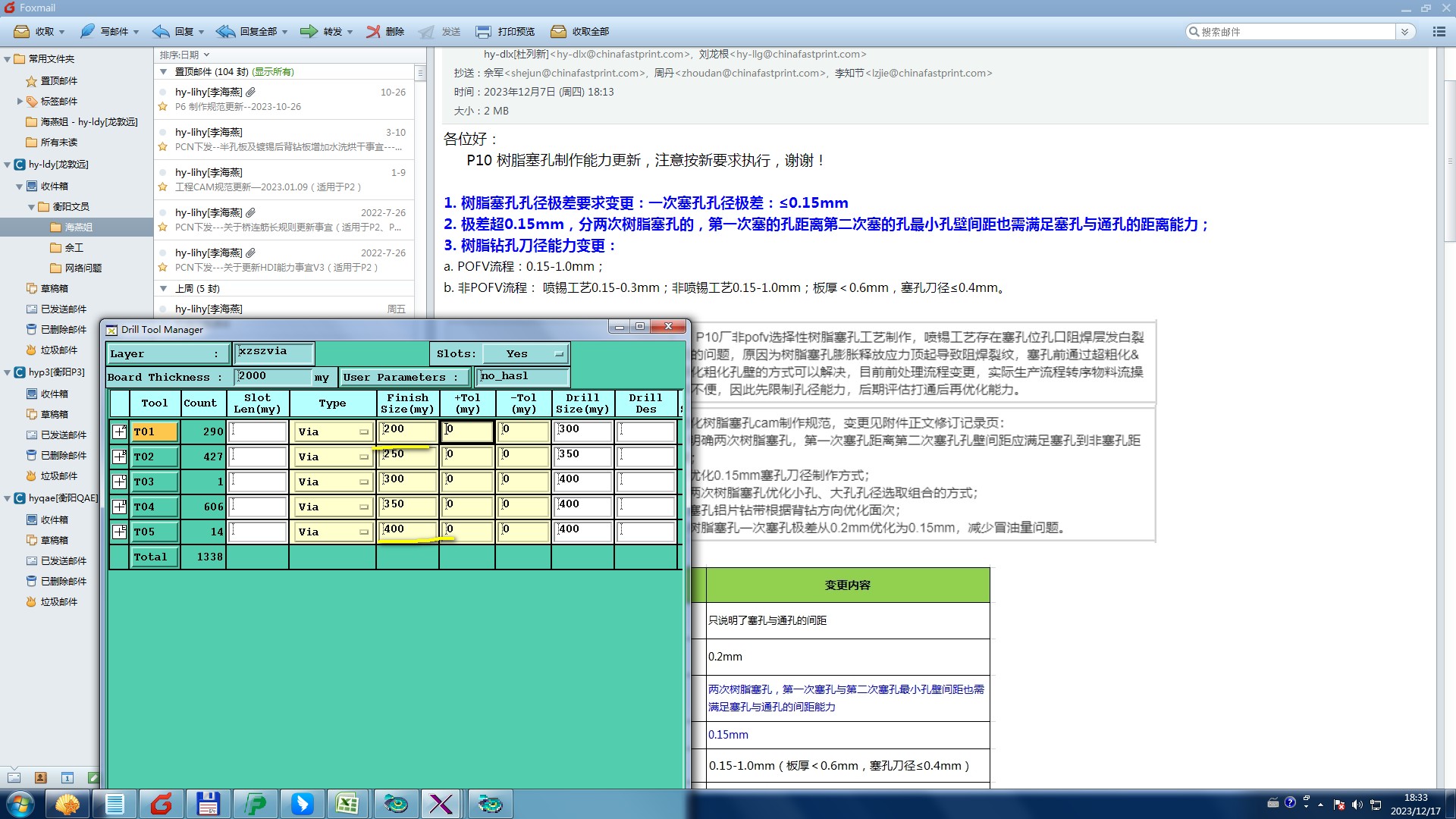Click the 显示所有 link
1456x819 pixels.
273,72
